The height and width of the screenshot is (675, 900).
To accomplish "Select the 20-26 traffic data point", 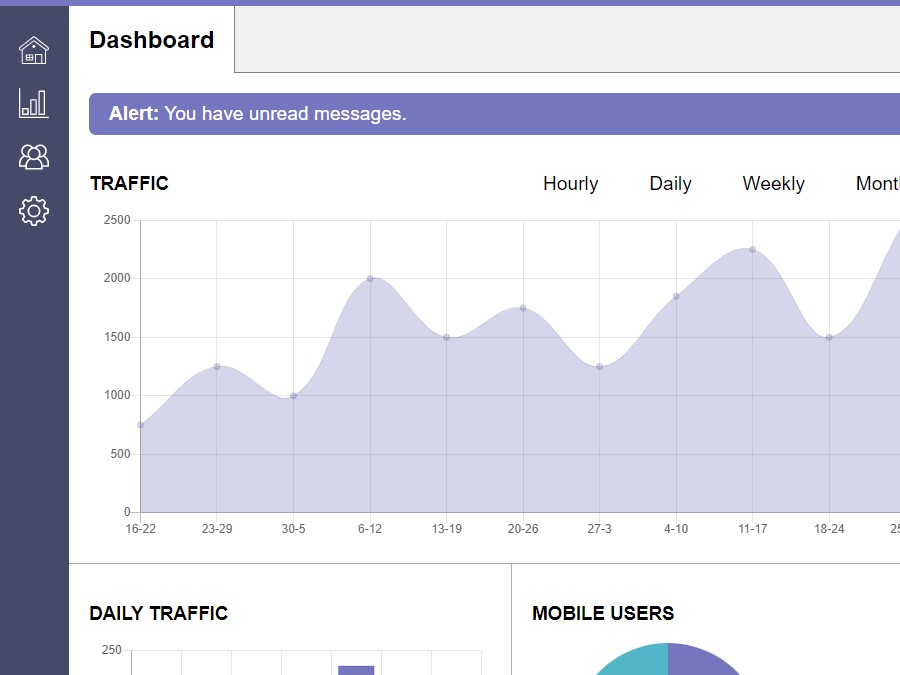I will (523, 308).
